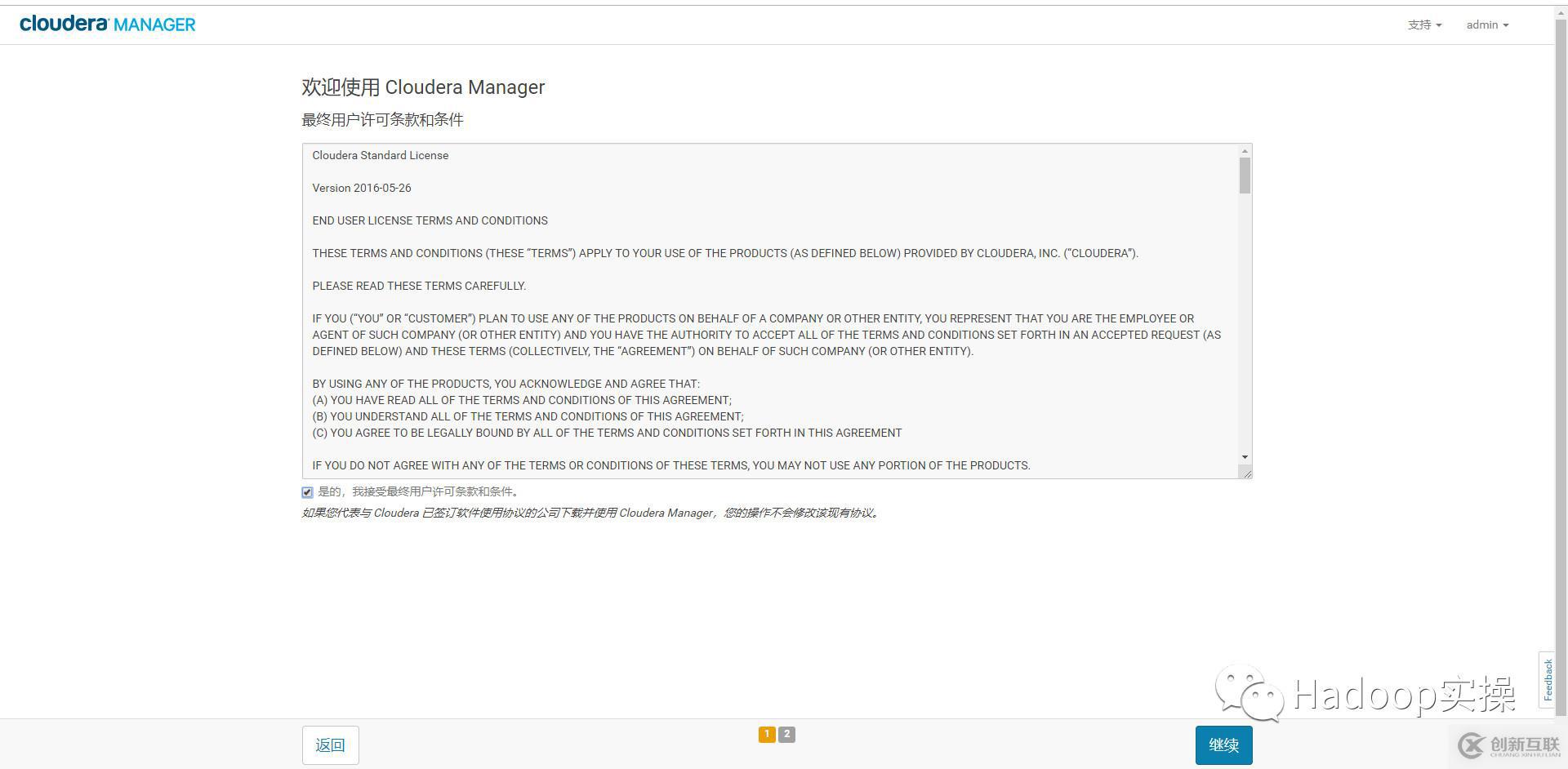Image resolution: width=1568 pixels, height=769 pixels.
Task: Click the Cloudera Manager logo
Action: coord(107,24)
